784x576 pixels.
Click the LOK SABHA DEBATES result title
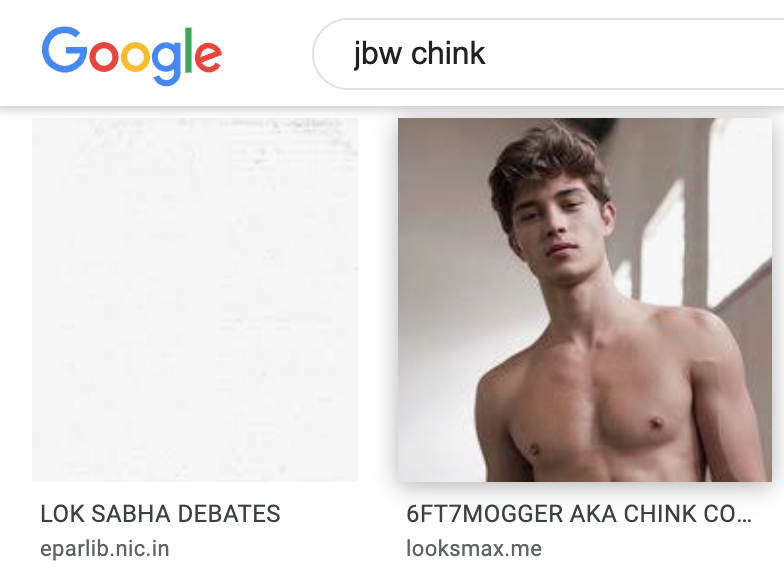[160, 514]
